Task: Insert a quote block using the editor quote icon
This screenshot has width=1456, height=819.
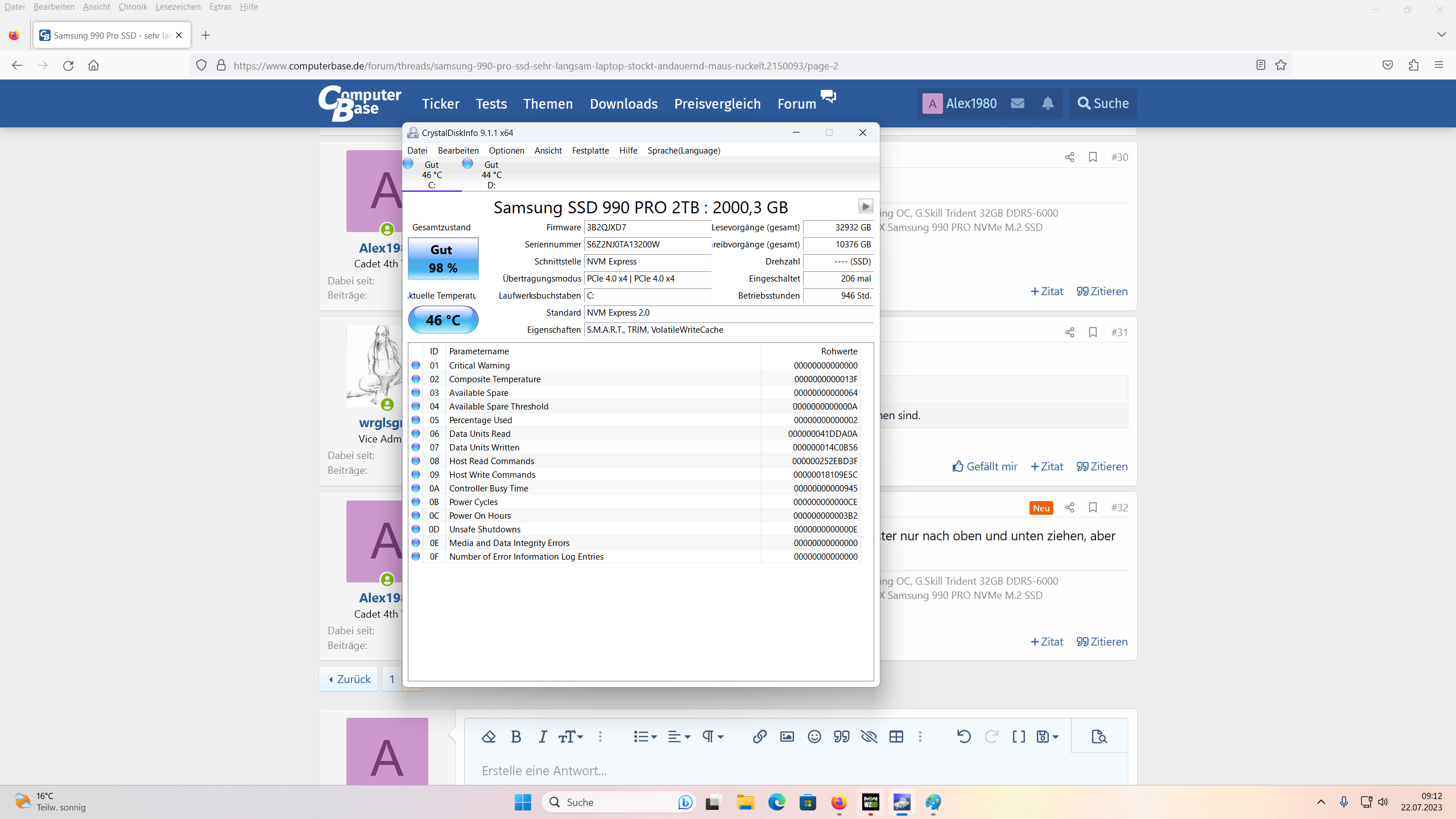Action: [842, 737]
